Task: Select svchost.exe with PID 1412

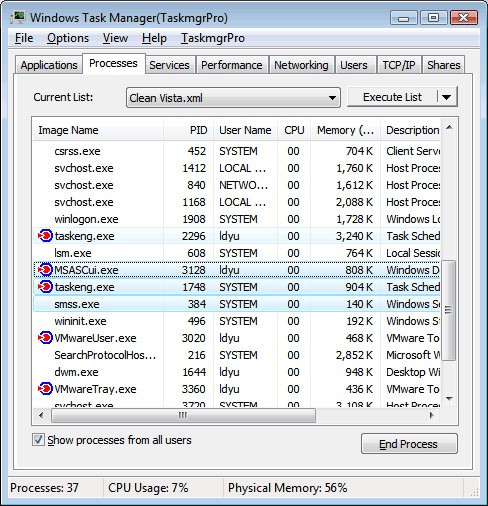Action: (237, 168)
